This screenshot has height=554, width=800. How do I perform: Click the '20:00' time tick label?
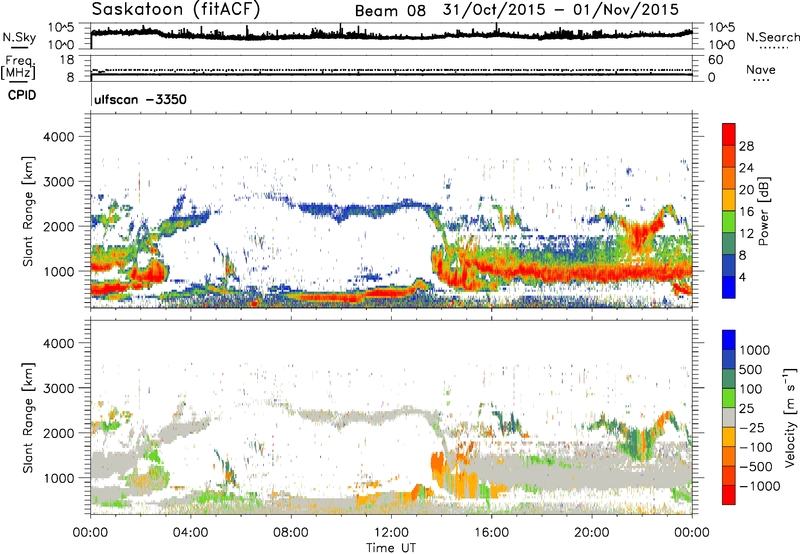(591, 533)
